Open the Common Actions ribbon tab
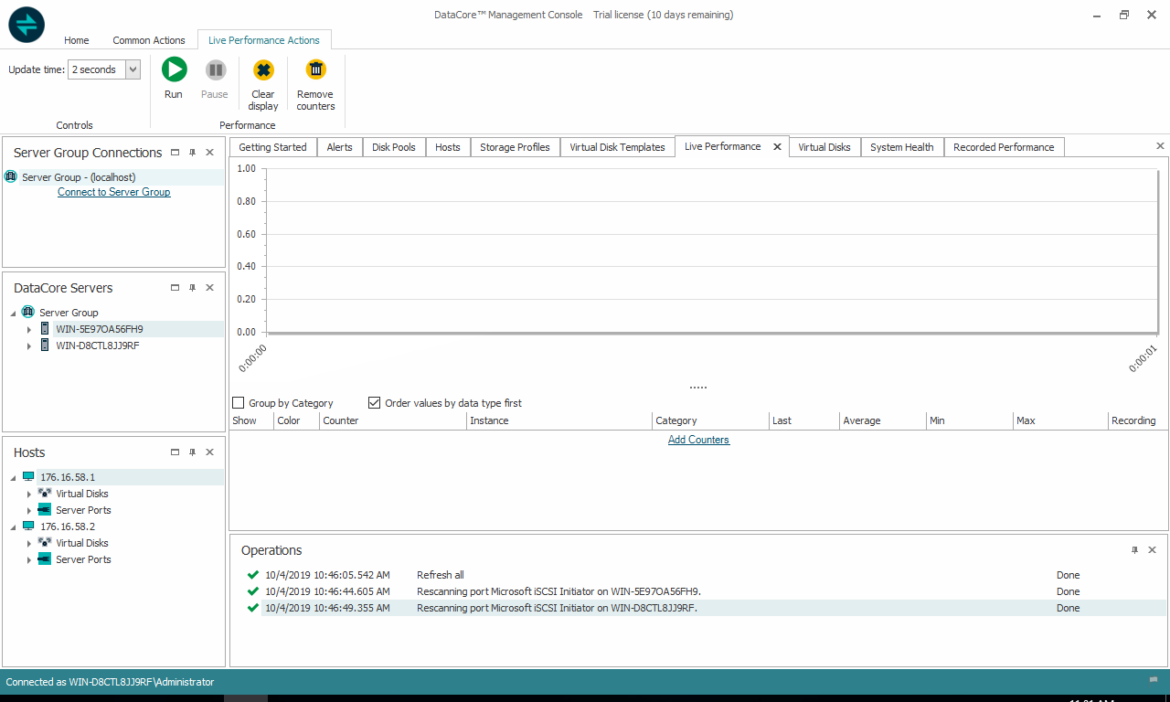The image size is (1170, 702). (x=148, y=40)
